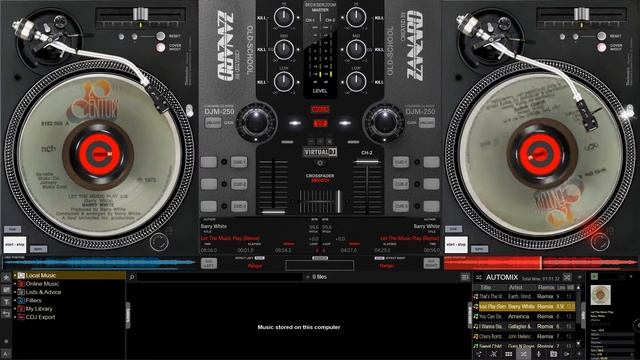640x360 pixels.
Task: Toggle right channel MID kill
Action: tap(379, 50)
